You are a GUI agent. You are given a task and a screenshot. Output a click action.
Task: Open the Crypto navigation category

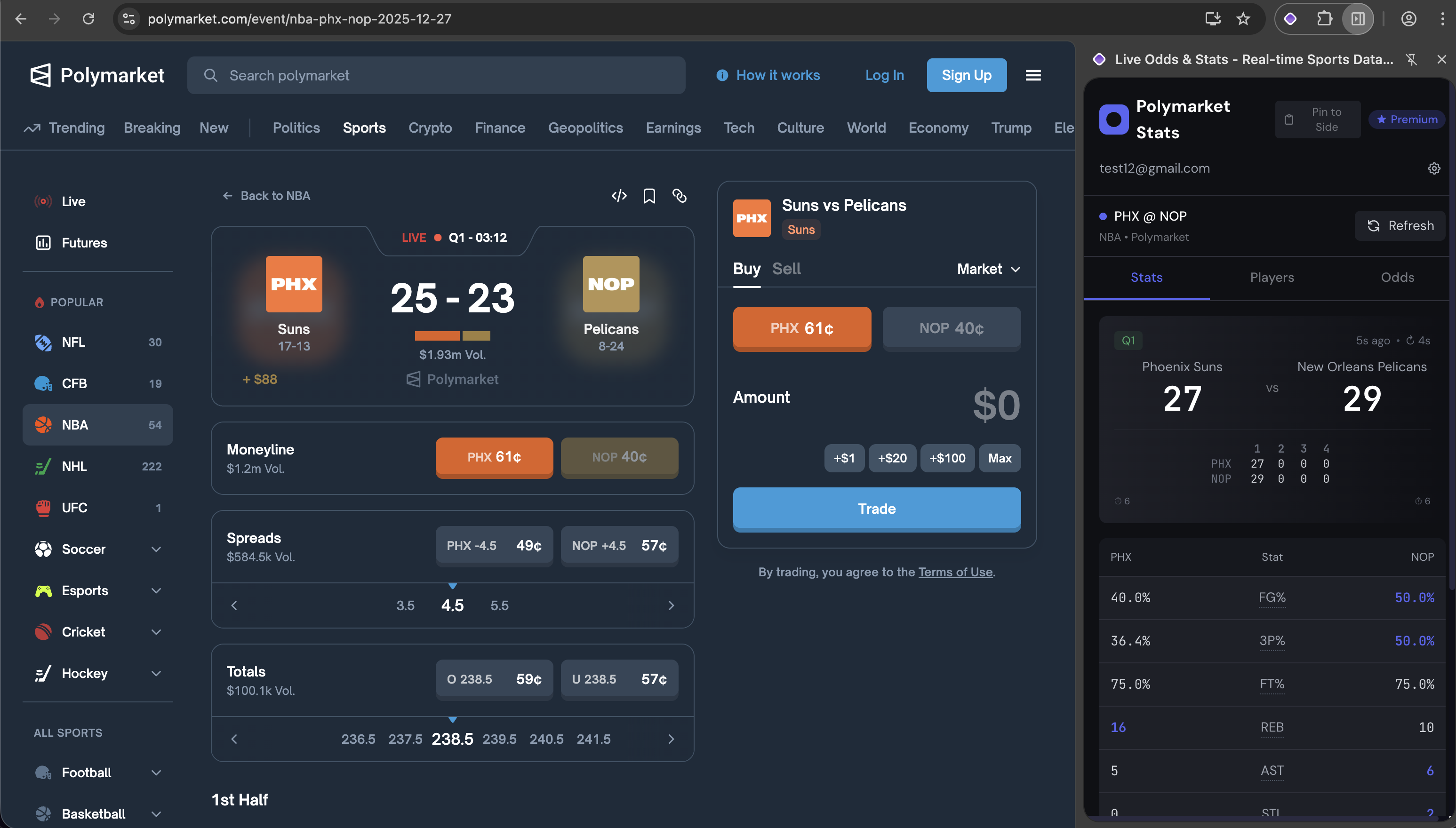[430, 127]
